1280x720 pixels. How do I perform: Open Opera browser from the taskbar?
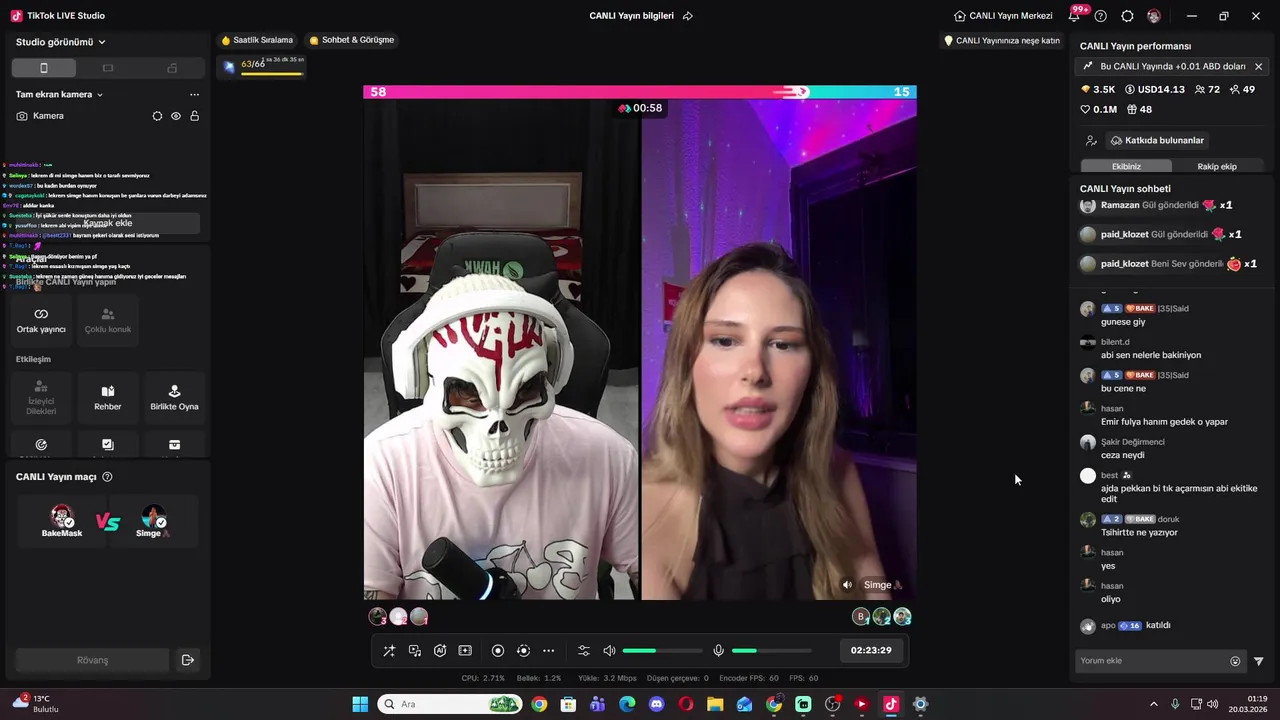(x=686, y=704)
